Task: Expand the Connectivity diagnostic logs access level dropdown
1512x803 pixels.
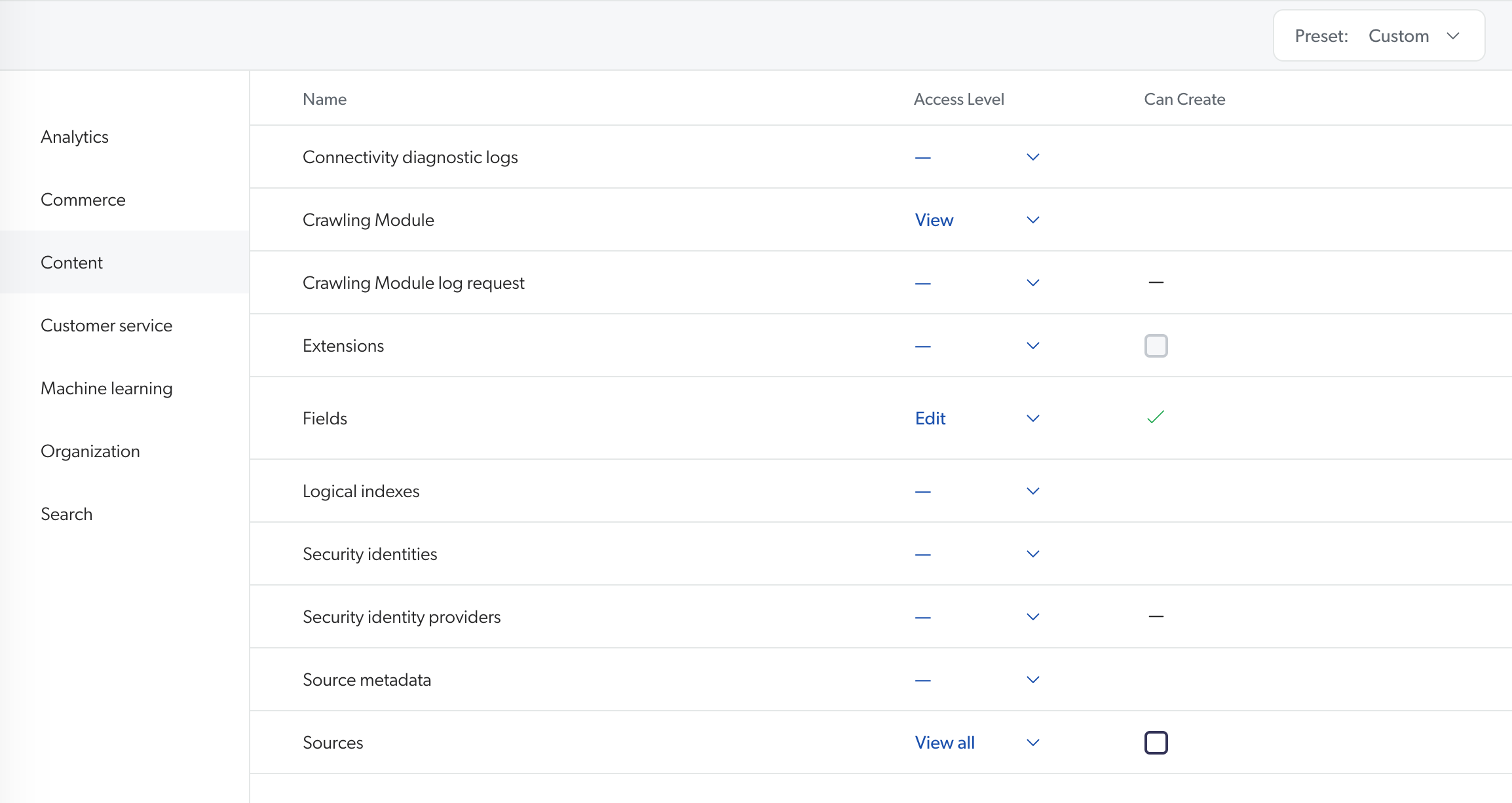Action: coord(1032,157)
